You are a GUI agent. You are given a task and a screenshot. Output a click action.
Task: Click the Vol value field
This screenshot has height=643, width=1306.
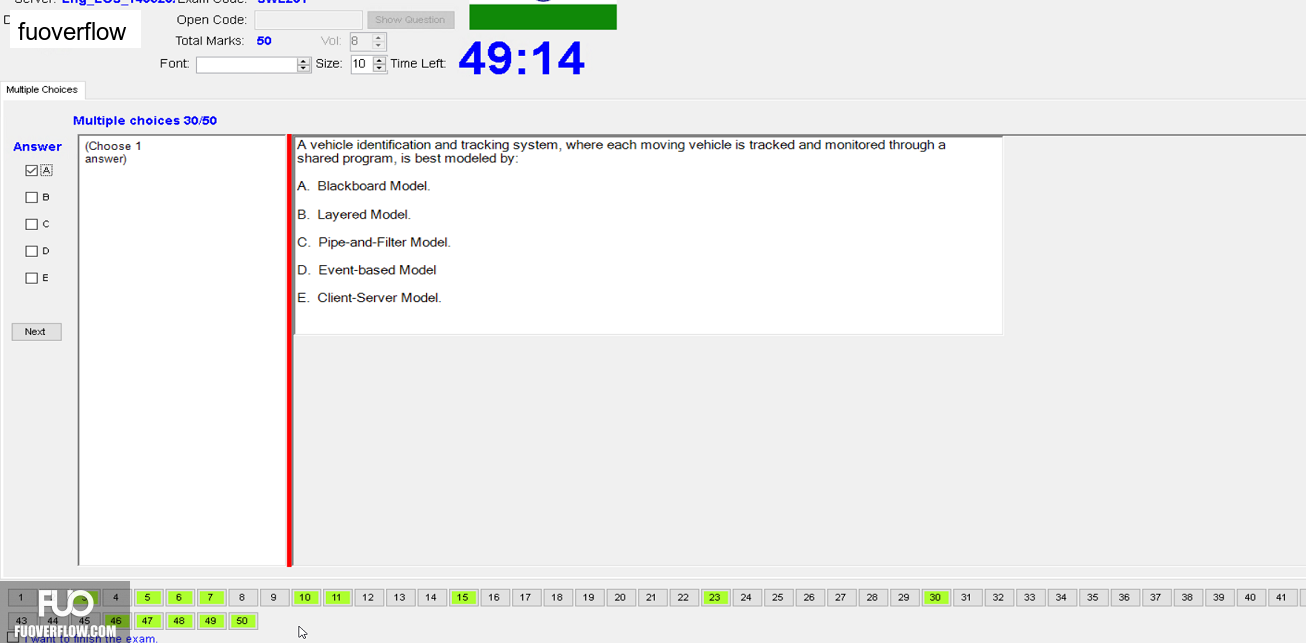pos(360,42)
